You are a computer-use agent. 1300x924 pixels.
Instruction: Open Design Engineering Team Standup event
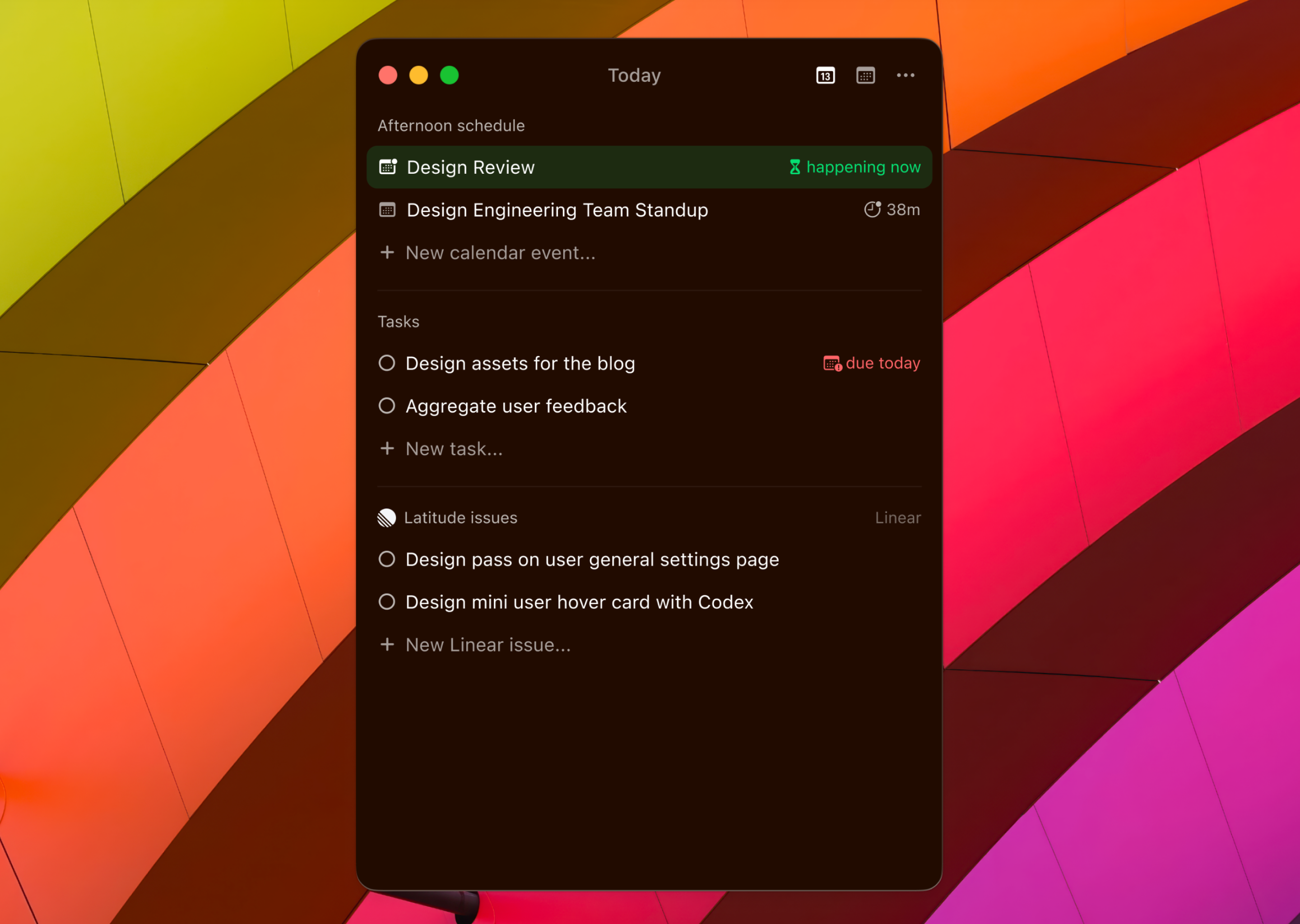click(650, 209)
